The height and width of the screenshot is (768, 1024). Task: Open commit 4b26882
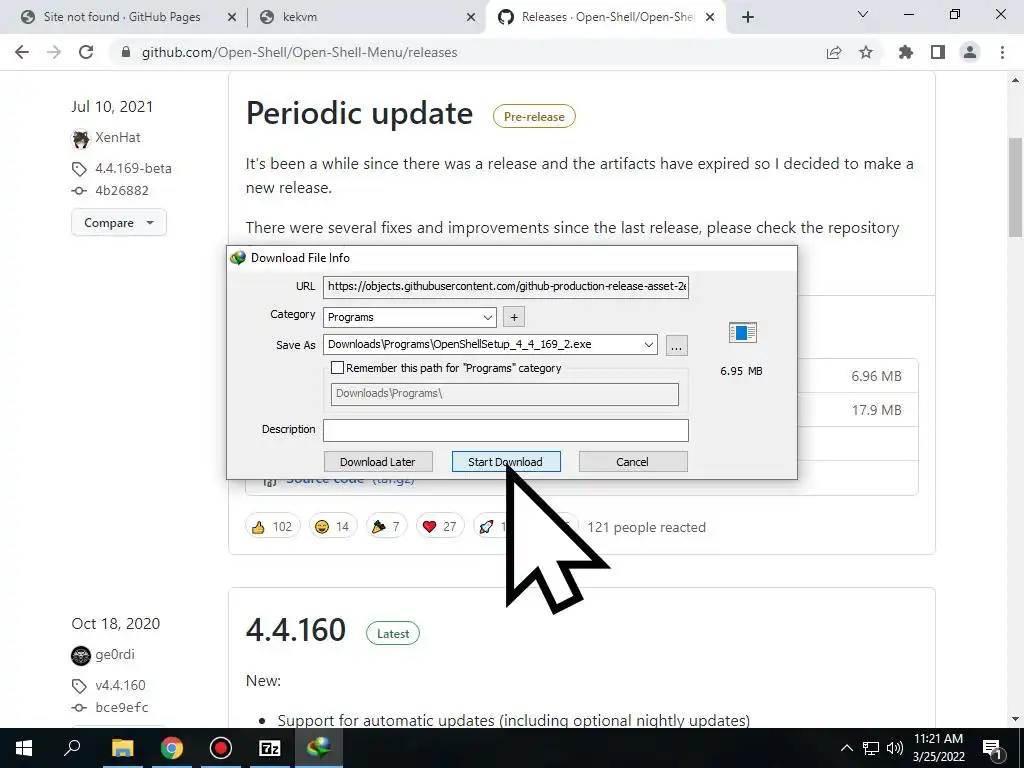click(x=121, y=191)
